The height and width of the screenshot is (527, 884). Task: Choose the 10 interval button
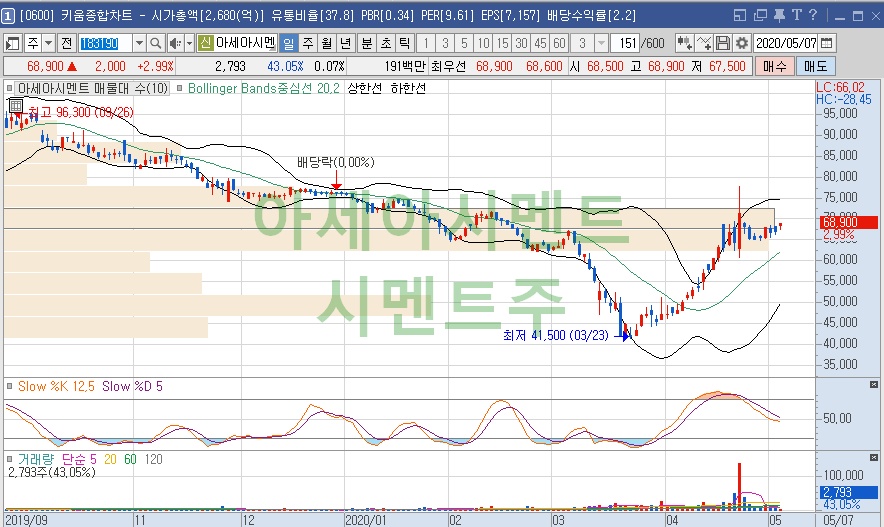(x=483, y=43)
